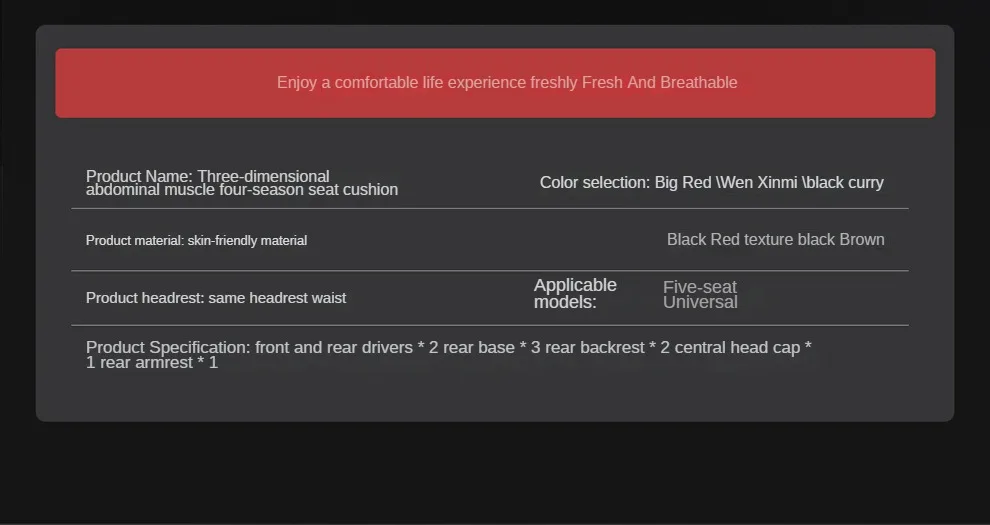990x525 pixels.
Task: Select the 'black curry' color name
Action: tap(844, 182)
